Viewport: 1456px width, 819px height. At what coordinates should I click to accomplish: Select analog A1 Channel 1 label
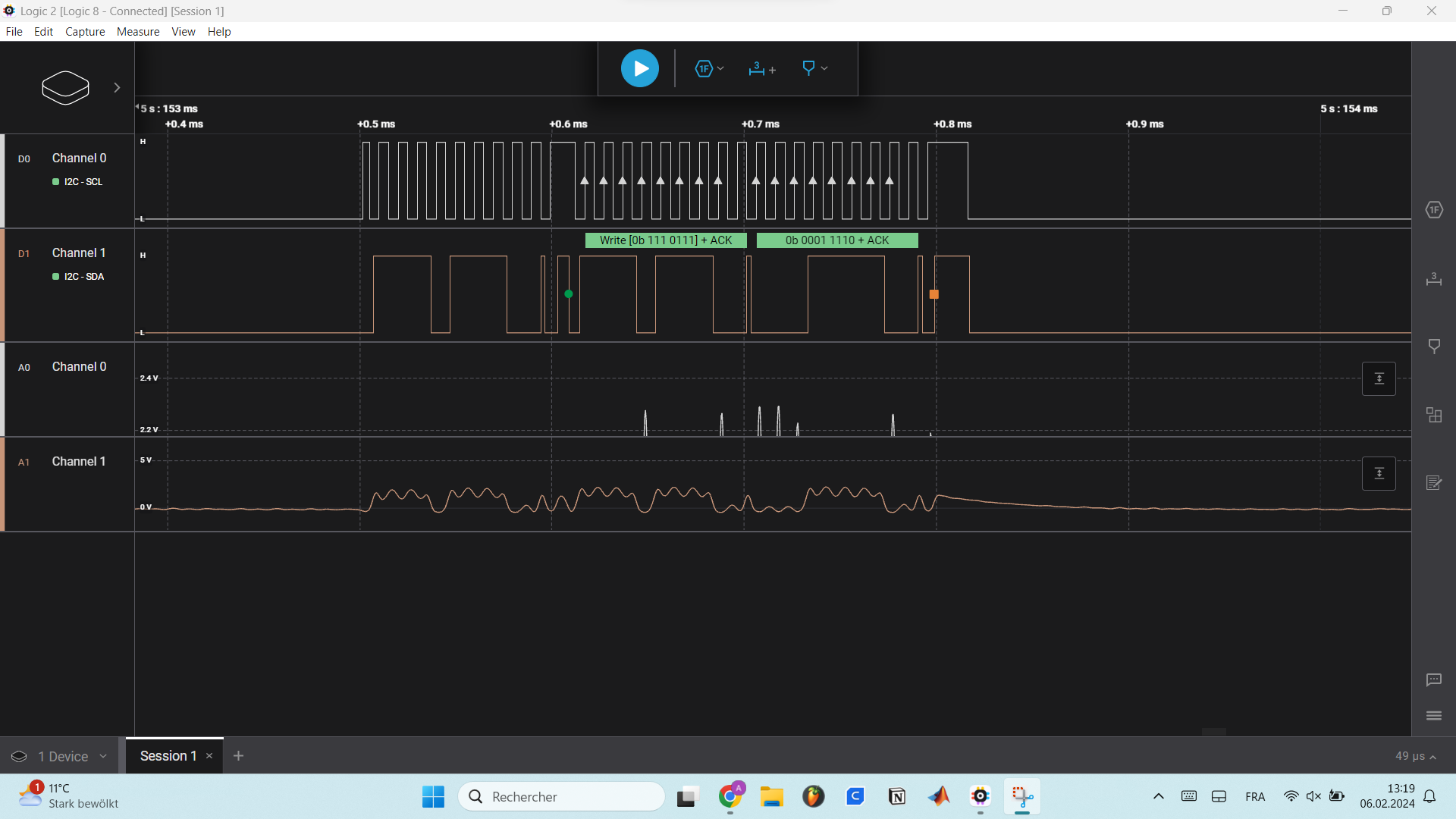click(79, 461)
